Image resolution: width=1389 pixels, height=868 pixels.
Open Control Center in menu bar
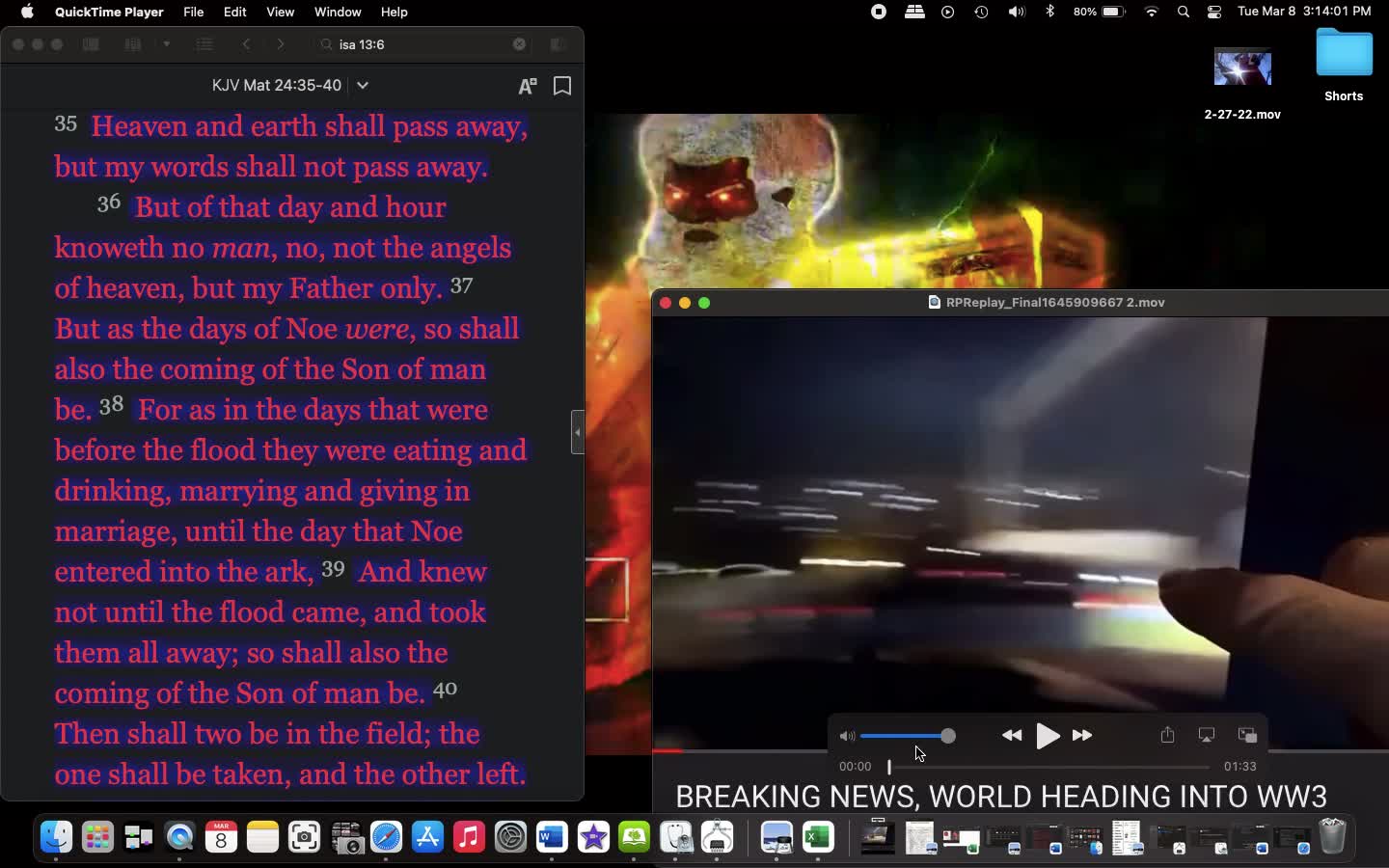[x=1214, y=12]
